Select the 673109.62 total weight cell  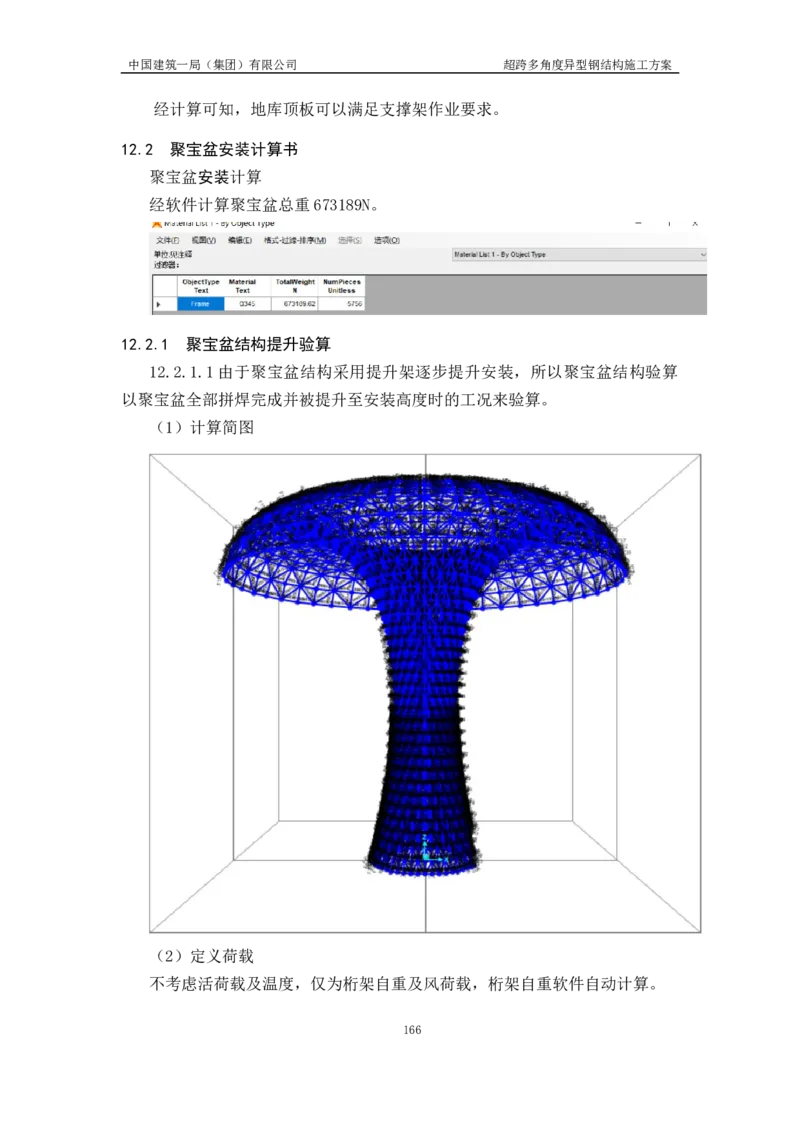point(295,304)
